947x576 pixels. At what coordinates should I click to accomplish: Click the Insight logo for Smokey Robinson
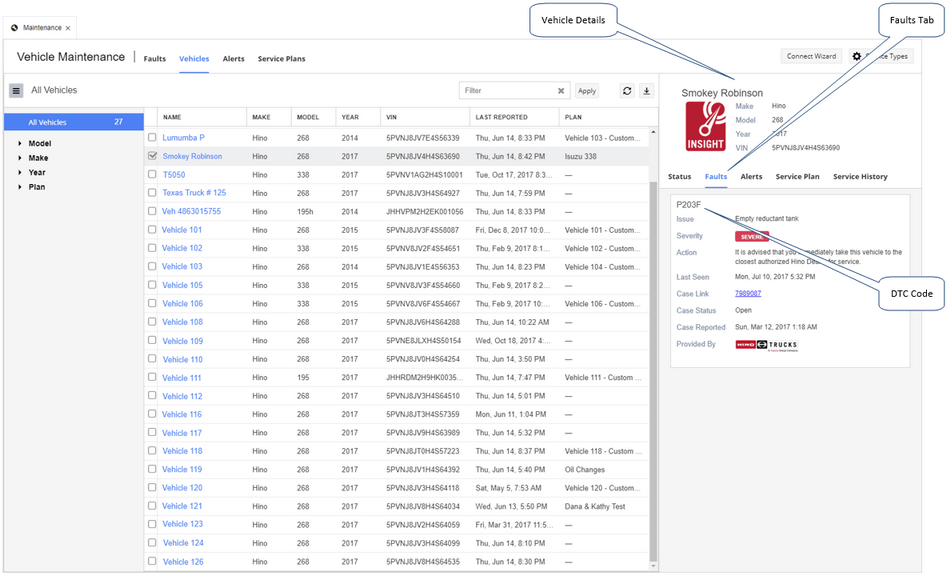[705, 126]
